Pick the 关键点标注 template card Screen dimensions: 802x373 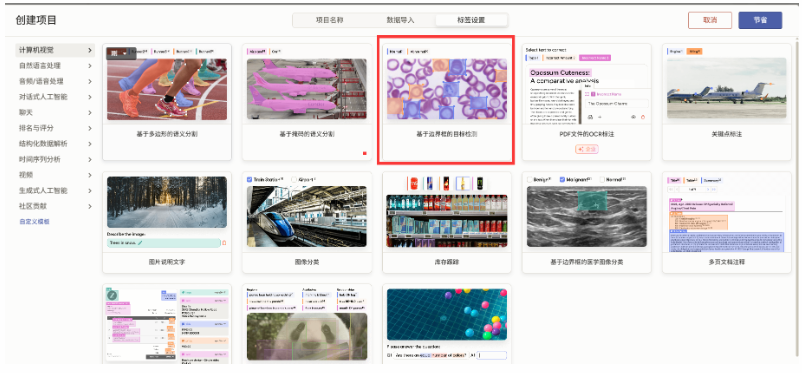[726, 102]
